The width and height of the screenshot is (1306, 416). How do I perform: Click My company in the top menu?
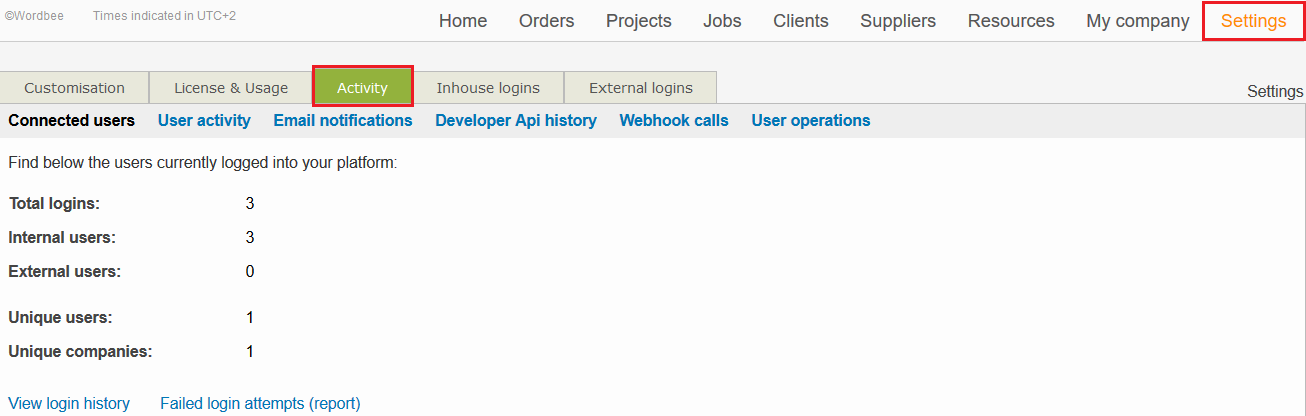coord(1137,21)
